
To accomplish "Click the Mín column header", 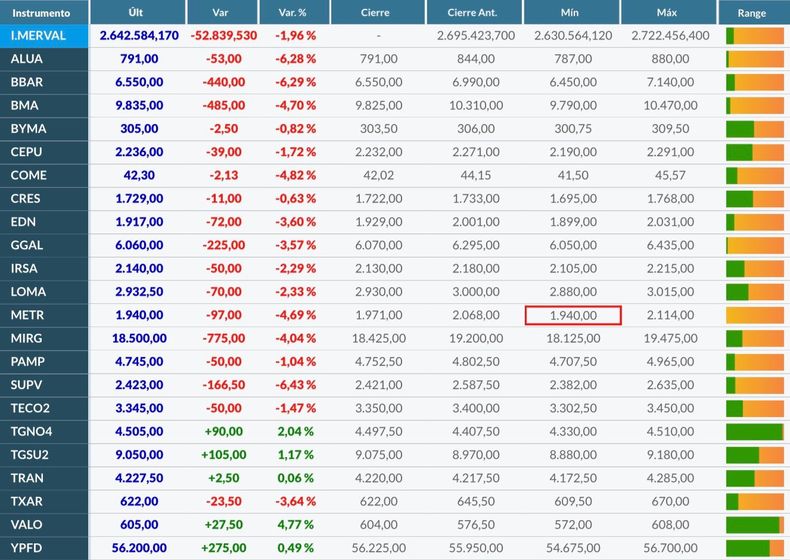I will pos(571,13).
